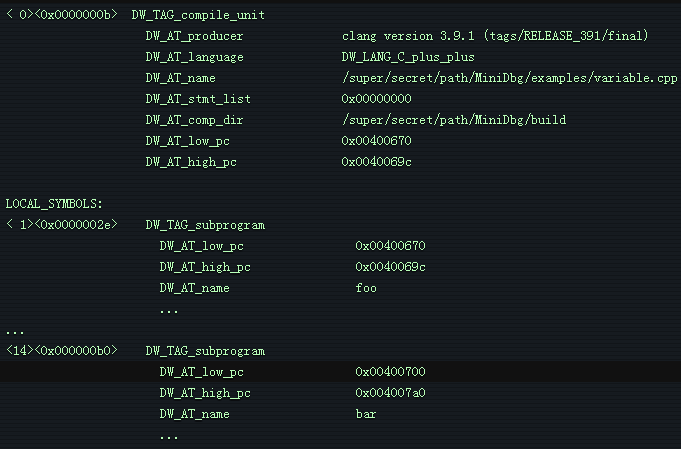Click the DW_AT_low_pc label in the highlighted row
This screenshot has height=449, width=681.
coord(201,371)
